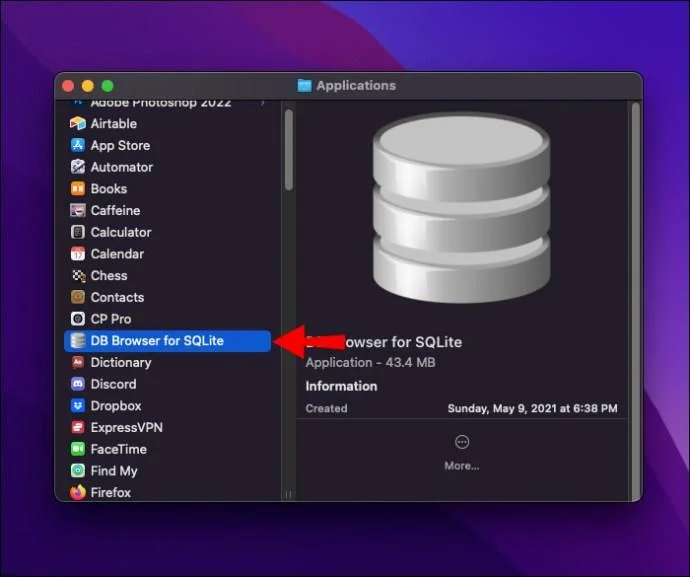Image resolution: width=690 pixels, height=577 pixels.
Task: Click the FaceTime app icon
Action: pos(78,449)
